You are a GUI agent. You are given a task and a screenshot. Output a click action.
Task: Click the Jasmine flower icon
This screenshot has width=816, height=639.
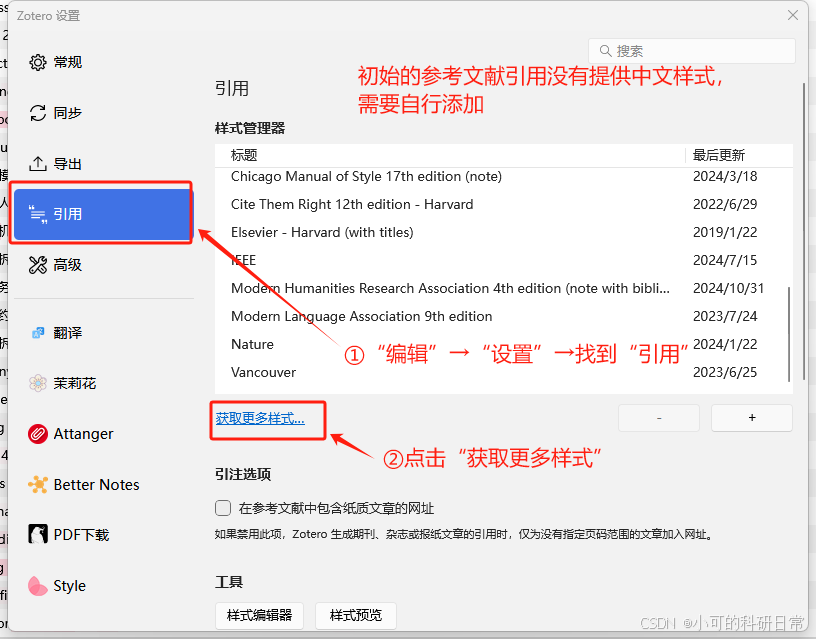pyautogui.click(x=37, y=384)
